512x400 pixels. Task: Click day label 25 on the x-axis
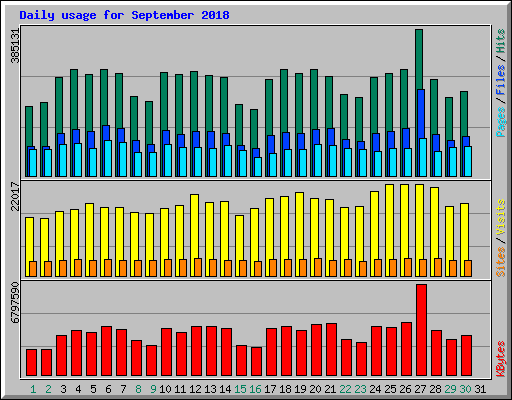tap(390, 389)
